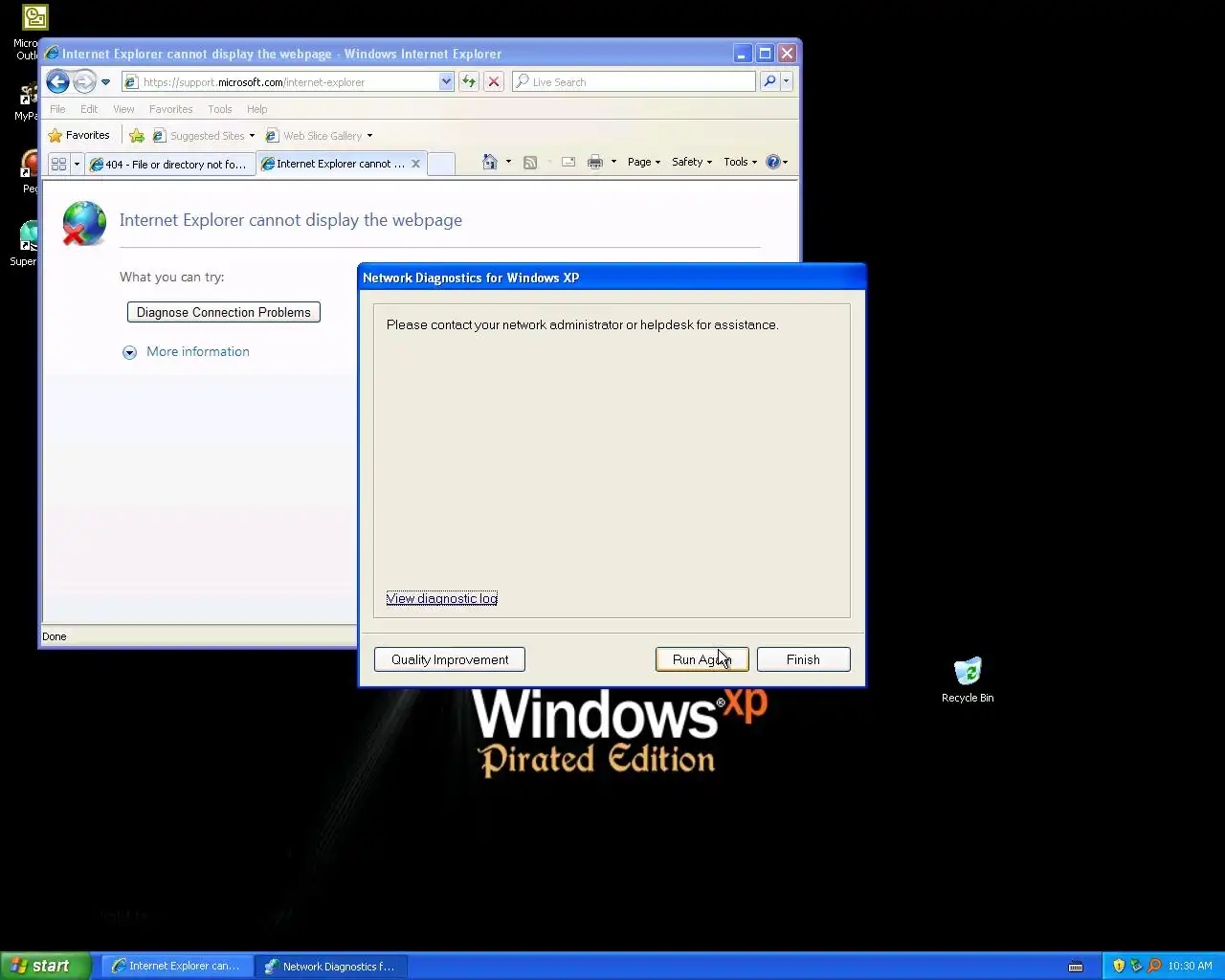Image resolution: width=1225 pixels, height=980 pixels.
Task: Click the Read Mail envelope icon
Action: 568,162
